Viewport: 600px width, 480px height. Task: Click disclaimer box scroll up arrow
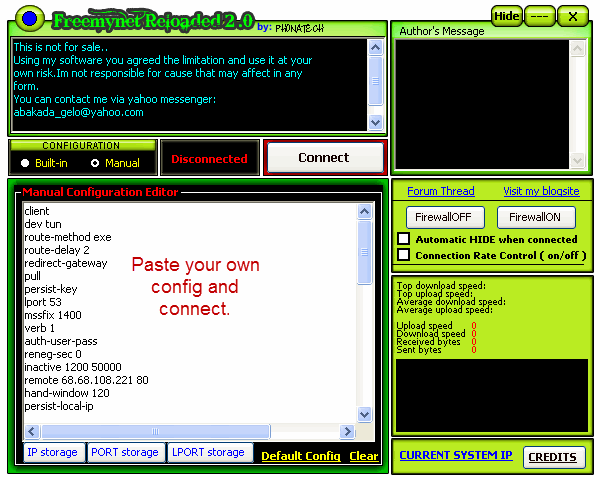tap(376, 47)
